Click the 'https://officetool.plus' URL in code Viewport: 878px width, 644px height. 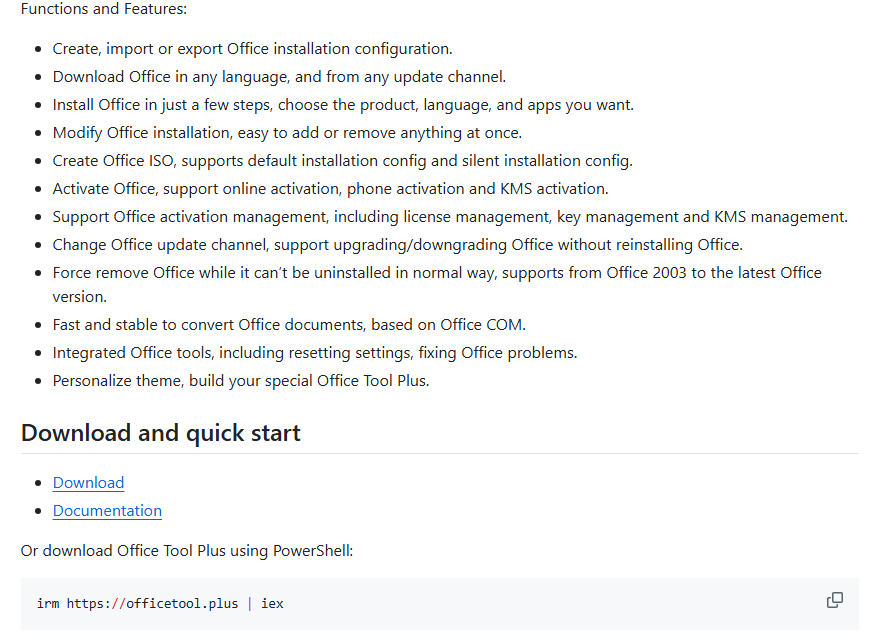(x=152, y=604)
